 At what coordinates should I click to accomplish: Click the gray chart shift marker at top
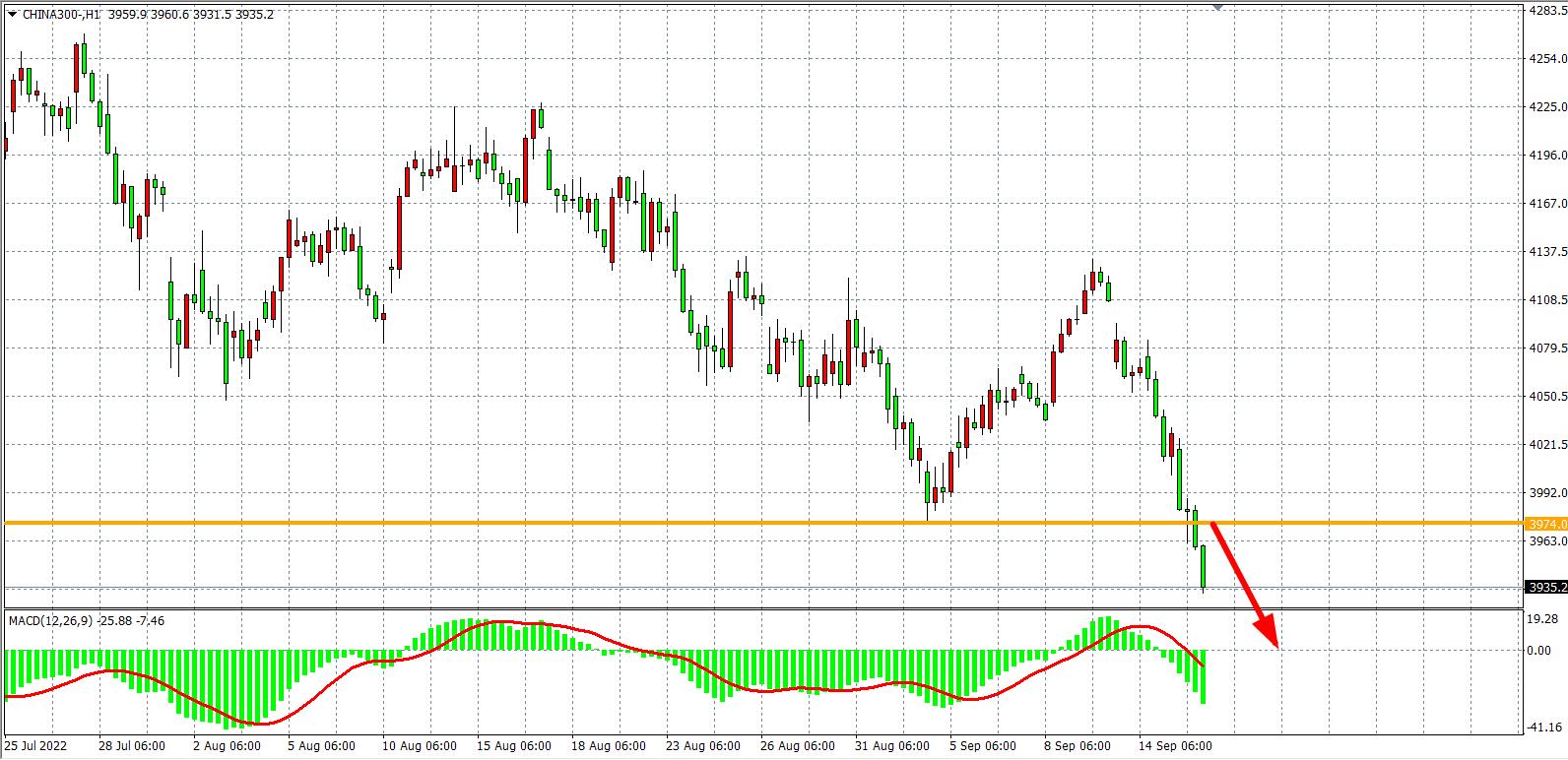[x=1218, y=7]
